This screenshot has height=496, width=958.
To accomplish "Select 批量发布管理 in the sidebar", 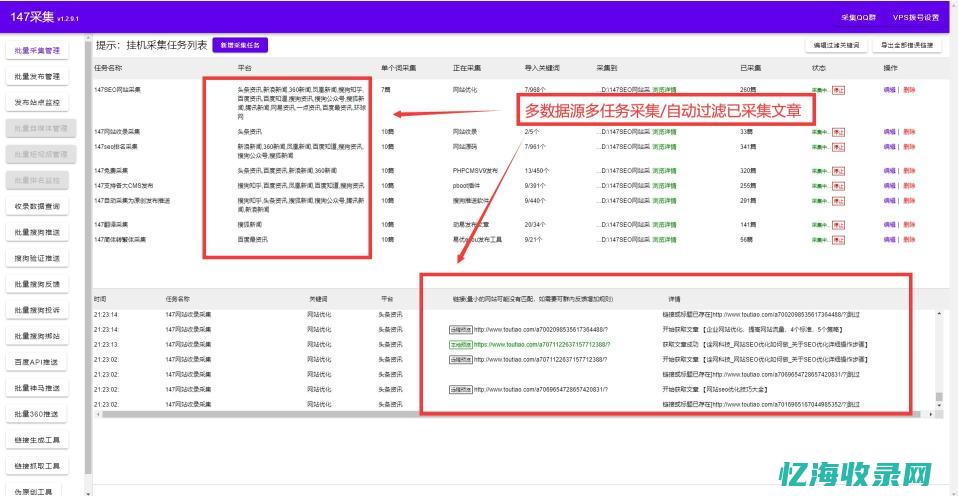I will tap(37, 76).
